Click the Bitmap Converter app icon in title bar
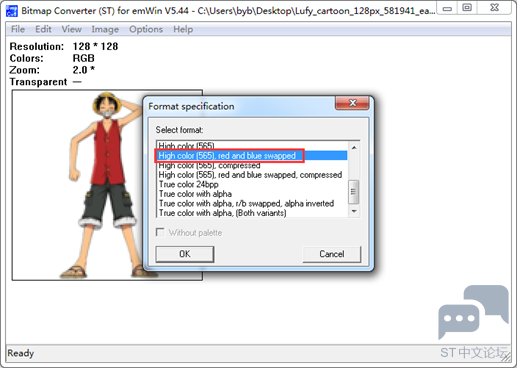This screenshot has width=517, height=368. [12, 11]
